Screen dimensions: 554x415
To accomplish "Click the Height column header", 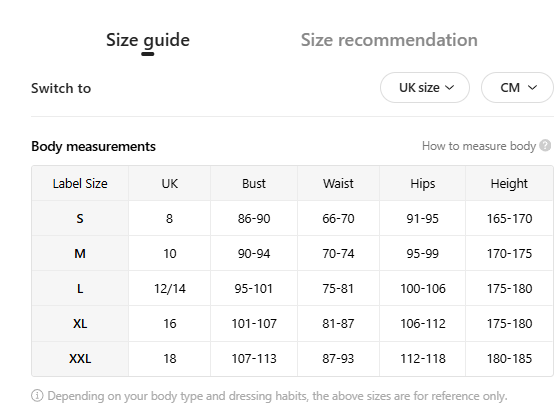I will 509,183.
